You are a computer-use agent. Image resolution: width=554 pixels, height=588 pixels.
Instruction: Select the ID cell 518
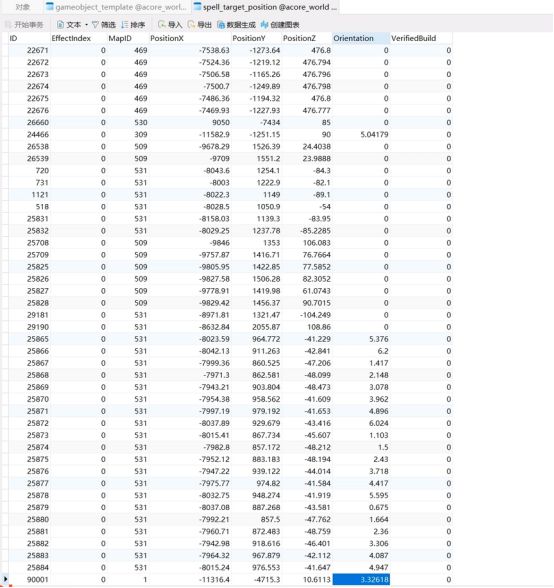[42, 207]
